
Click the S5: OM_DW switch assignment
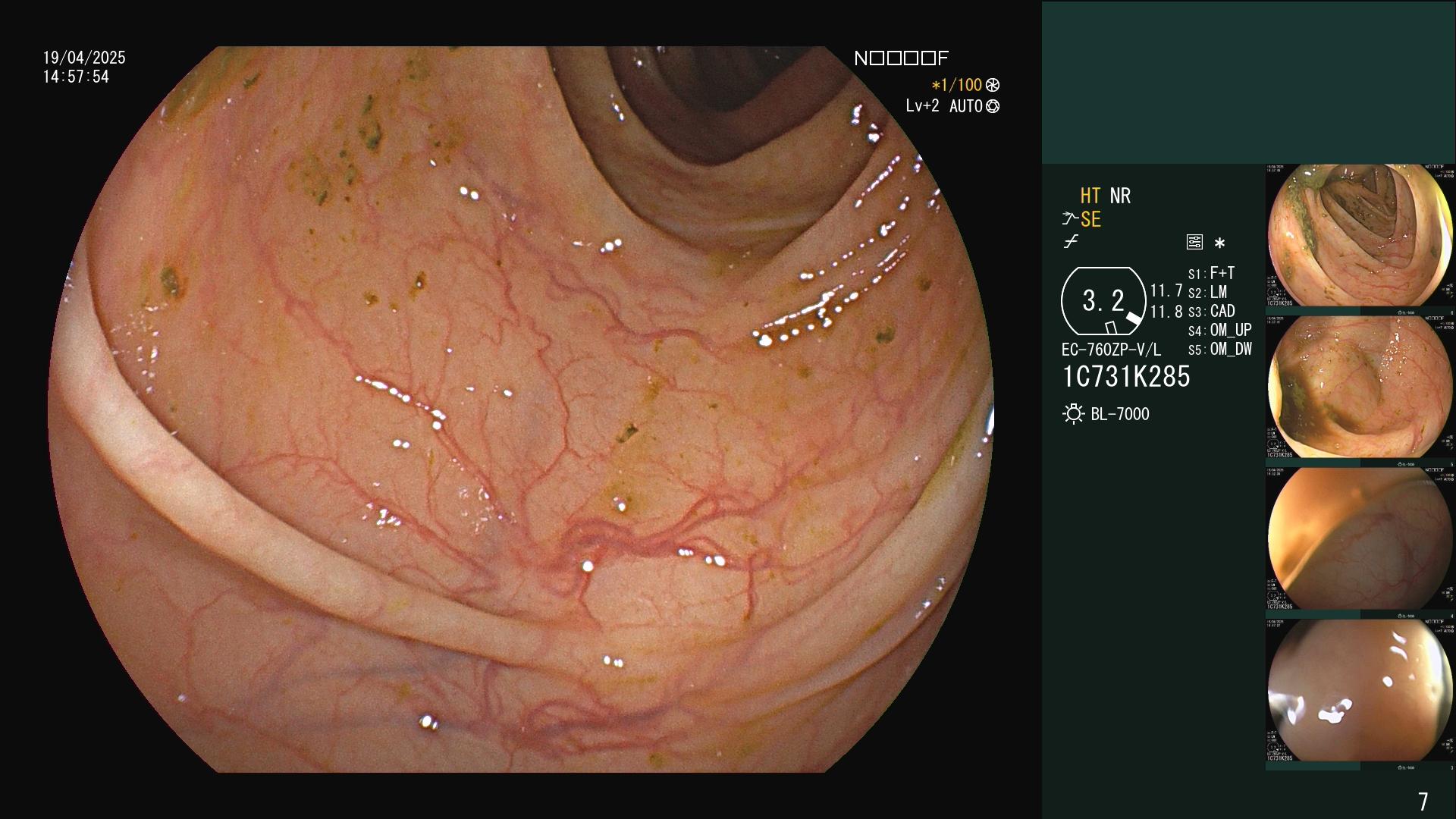(x=1219, y=350)
